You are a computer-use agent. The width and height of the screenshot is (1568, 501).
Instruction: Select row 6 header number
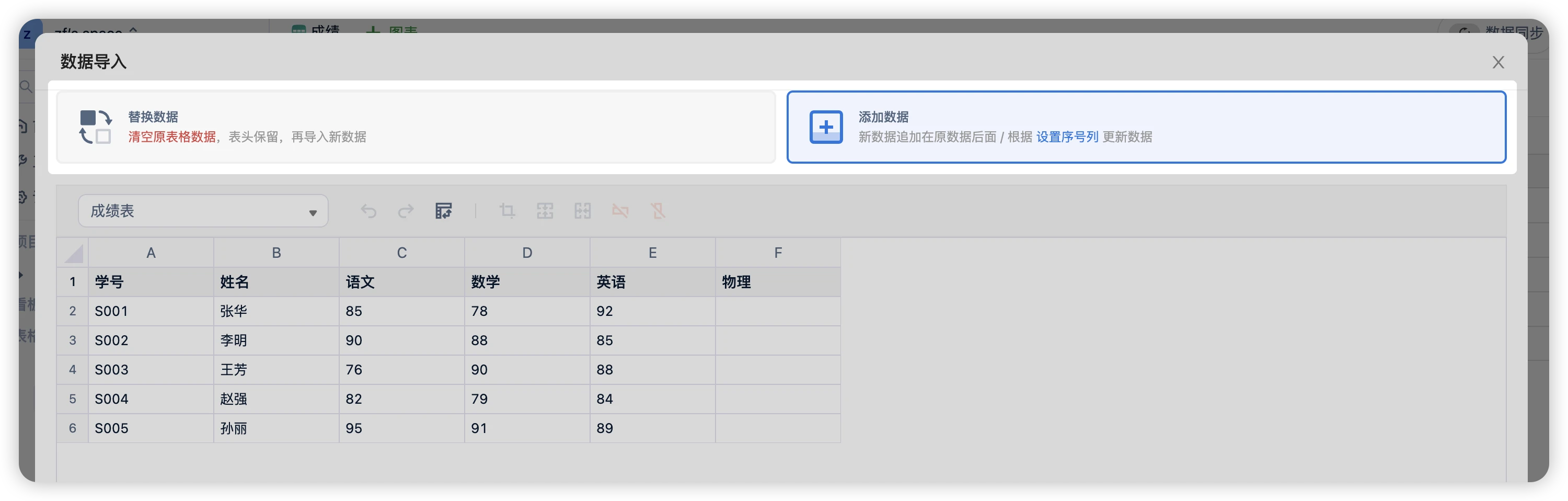click(73, 428)
